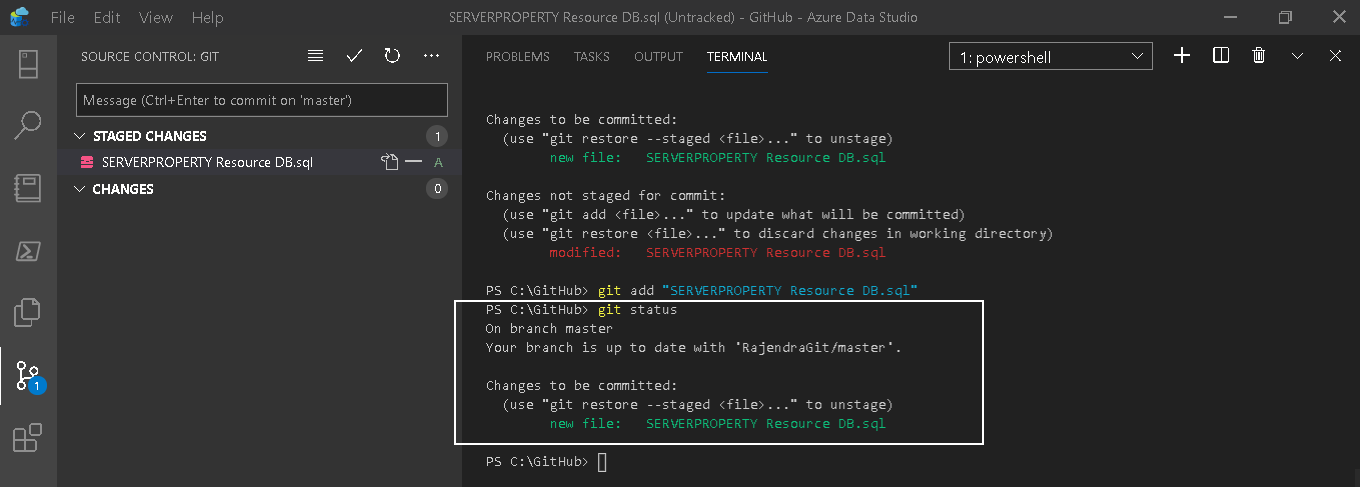
Task: Open the Servers view in activity bar
Action: click(28, 64)
